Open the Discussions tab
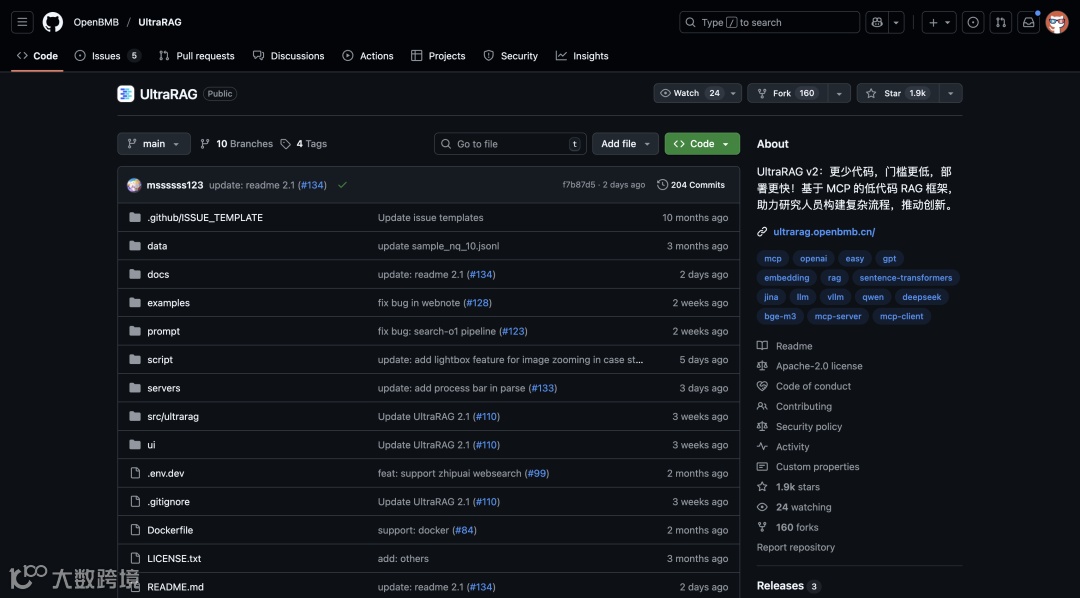The height and width of the screenshot is (598, 1080). click(289, 56)
